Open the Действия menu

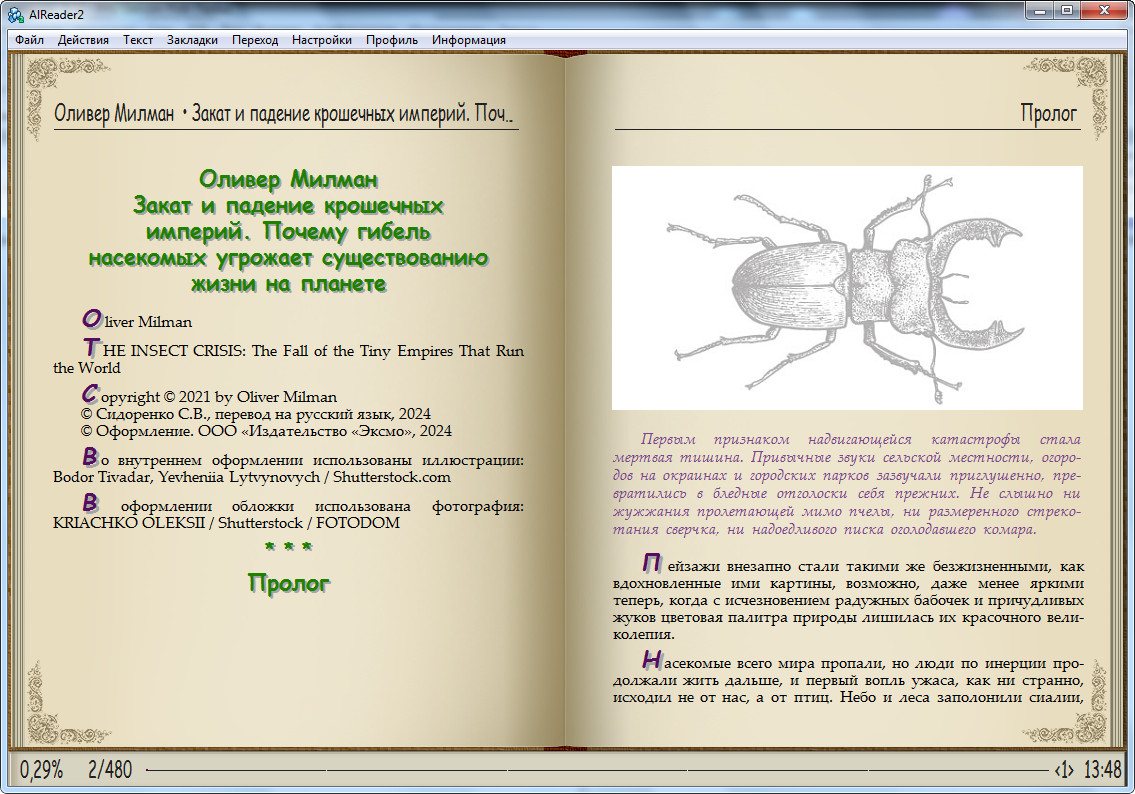tap(83, 40)
